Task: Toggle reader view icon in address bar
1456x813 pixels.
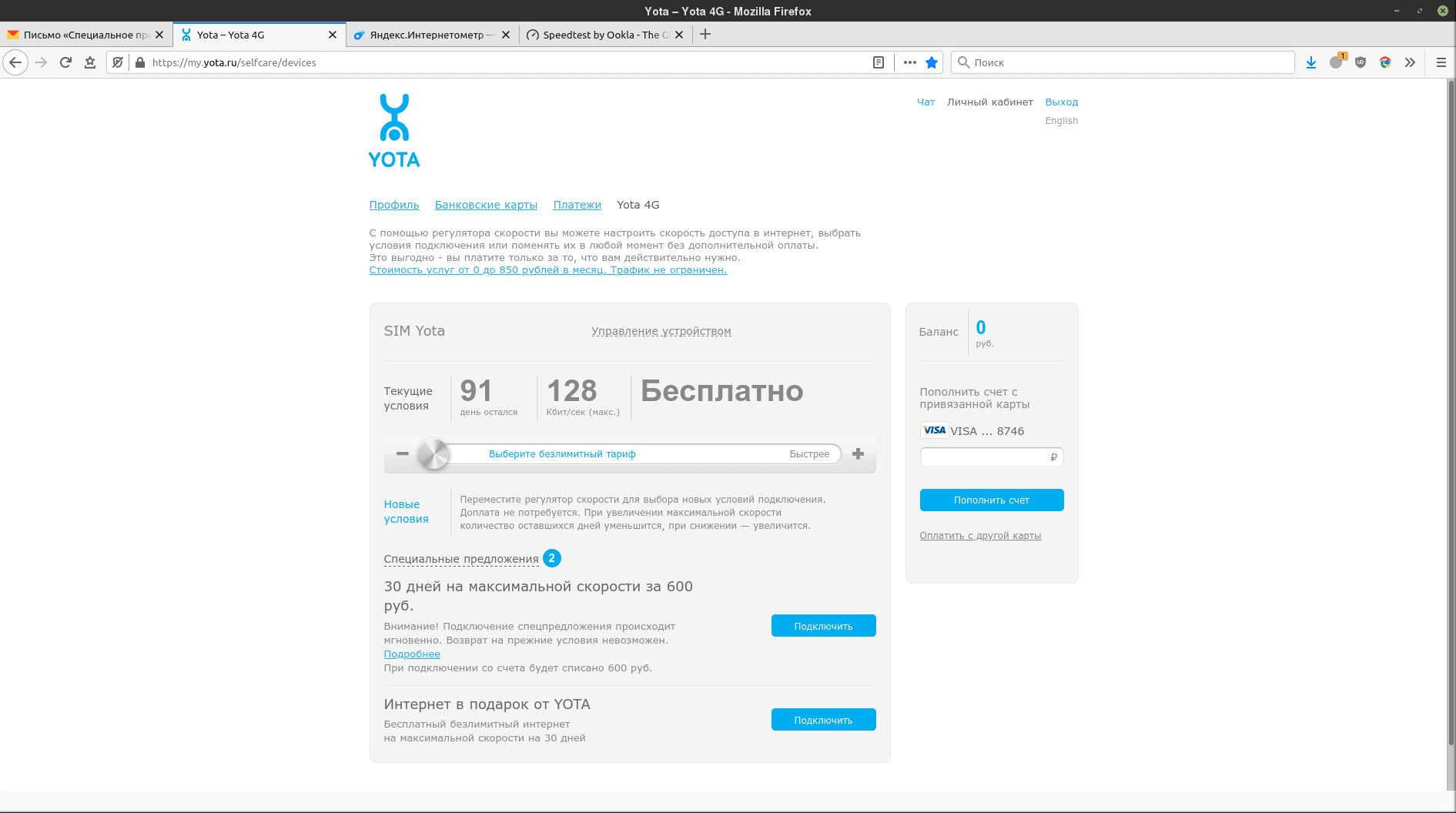Action: pos(879,62)
